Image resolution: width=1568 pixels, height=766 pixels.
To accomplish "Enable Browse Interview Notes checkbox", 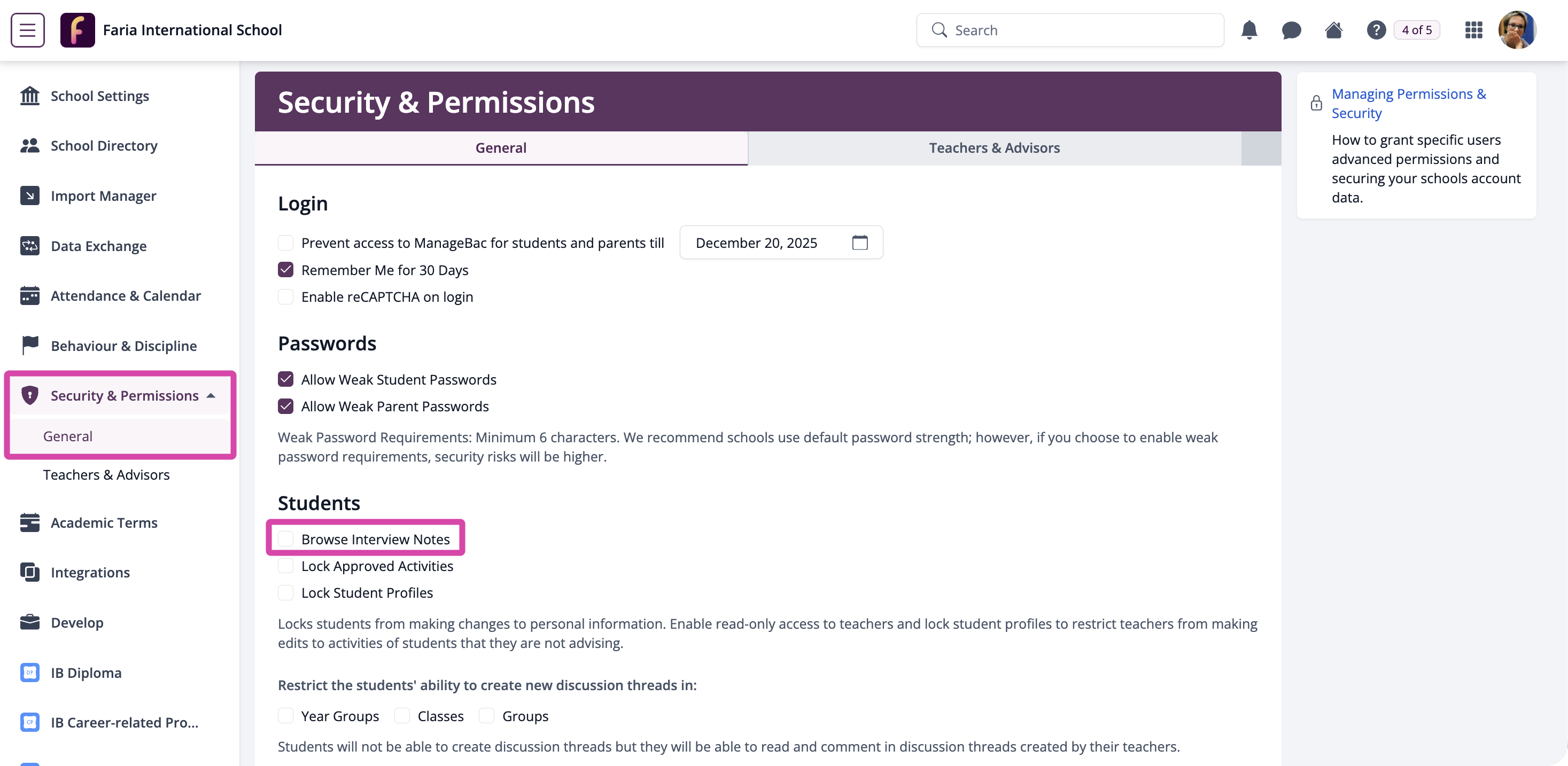I will [x=285, y=539].
